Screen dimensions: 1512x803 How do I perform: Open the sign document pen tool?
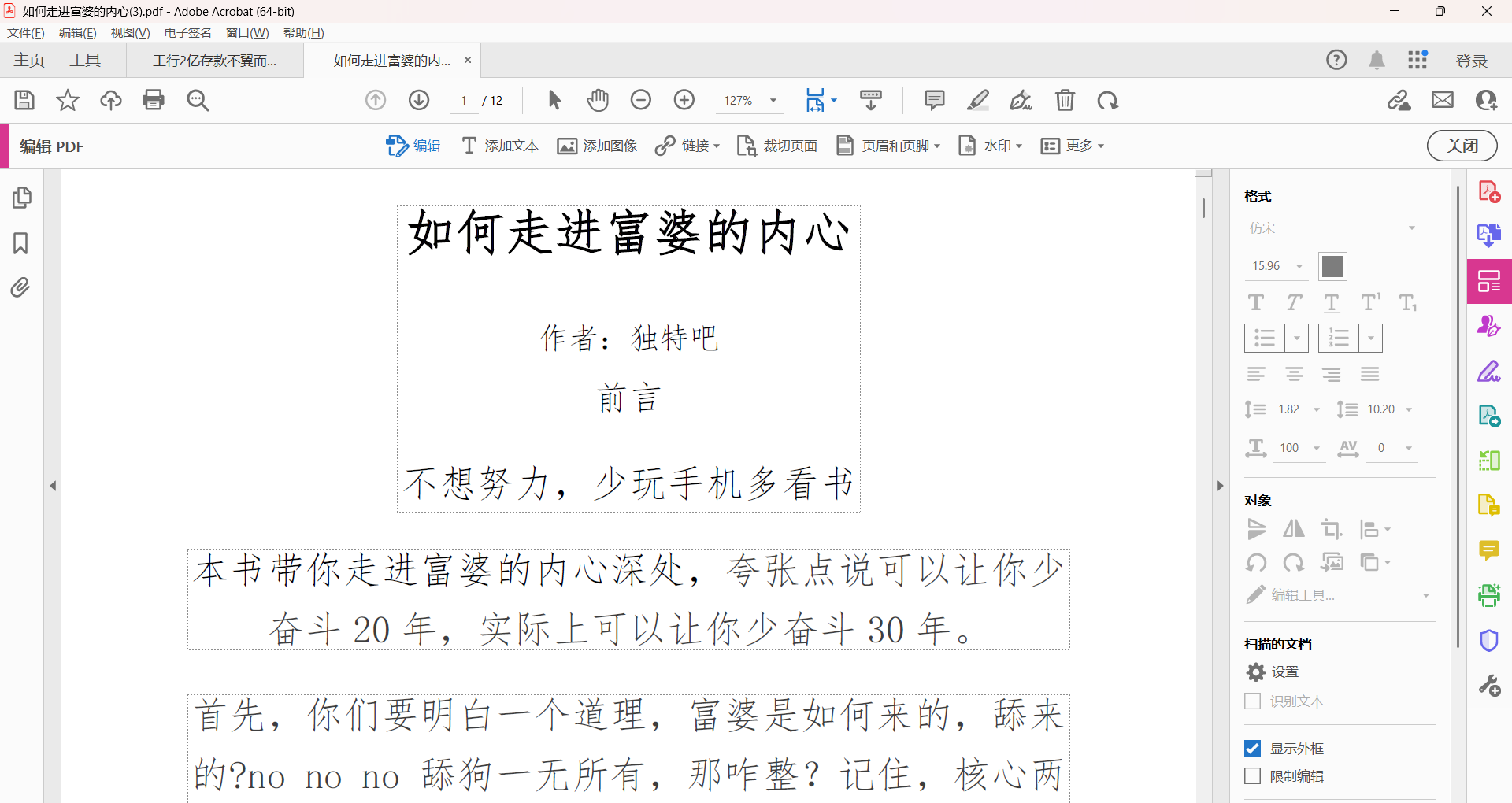pyautogui.click(x=1021, y=100)
